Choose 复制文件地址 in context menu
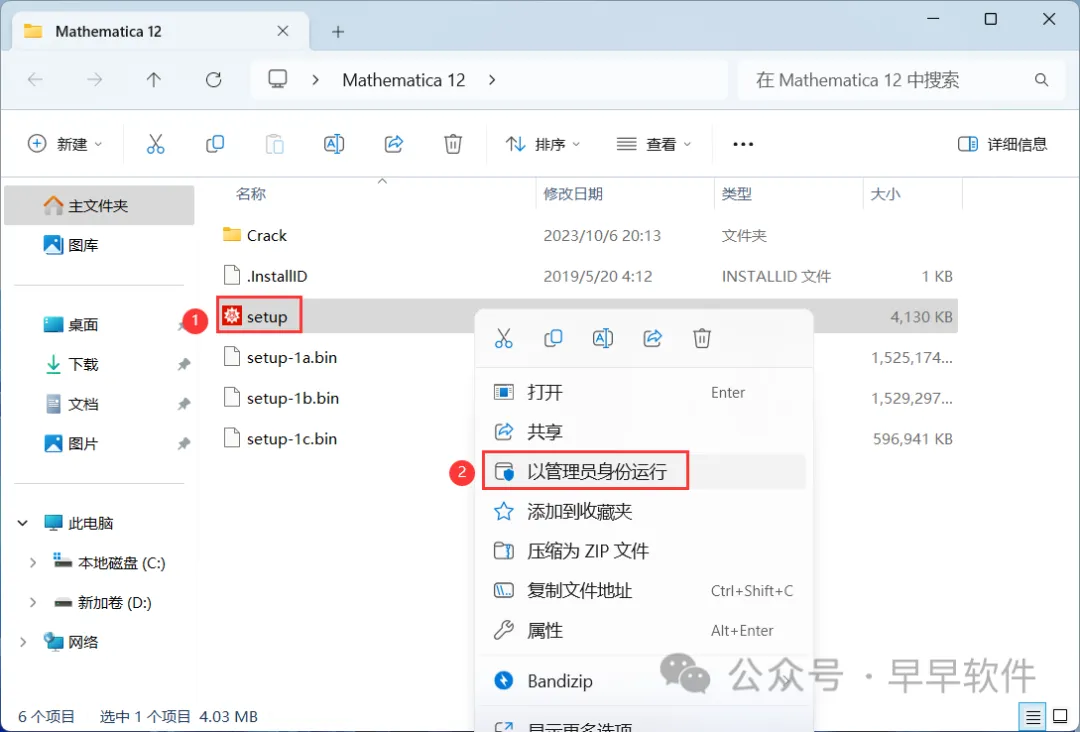Image resolution: width=1080 pixels, height=732 pixels. pyautogui.click(x=645, y=591)
